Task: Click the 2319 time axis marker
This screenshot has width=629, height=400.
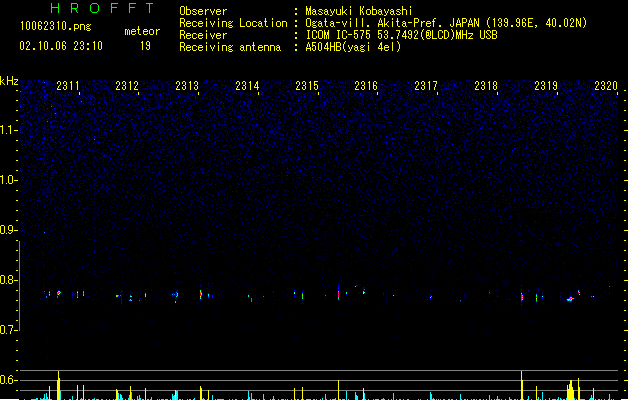Action: [x=546, y=86]
